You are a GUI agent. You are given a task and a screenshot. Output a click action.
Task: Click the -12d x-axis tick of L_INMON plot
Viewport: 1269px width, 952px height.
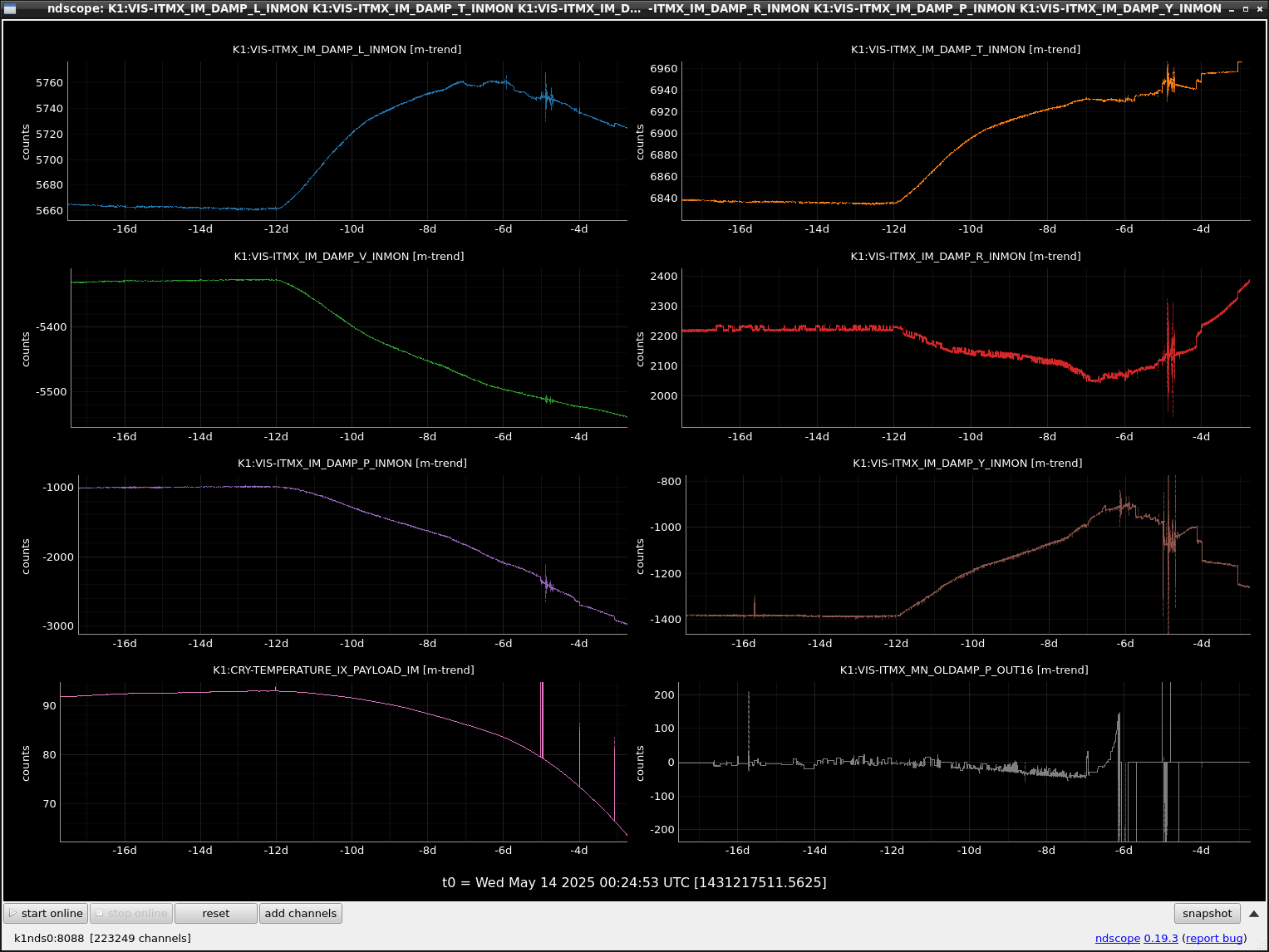click(276, 228)
